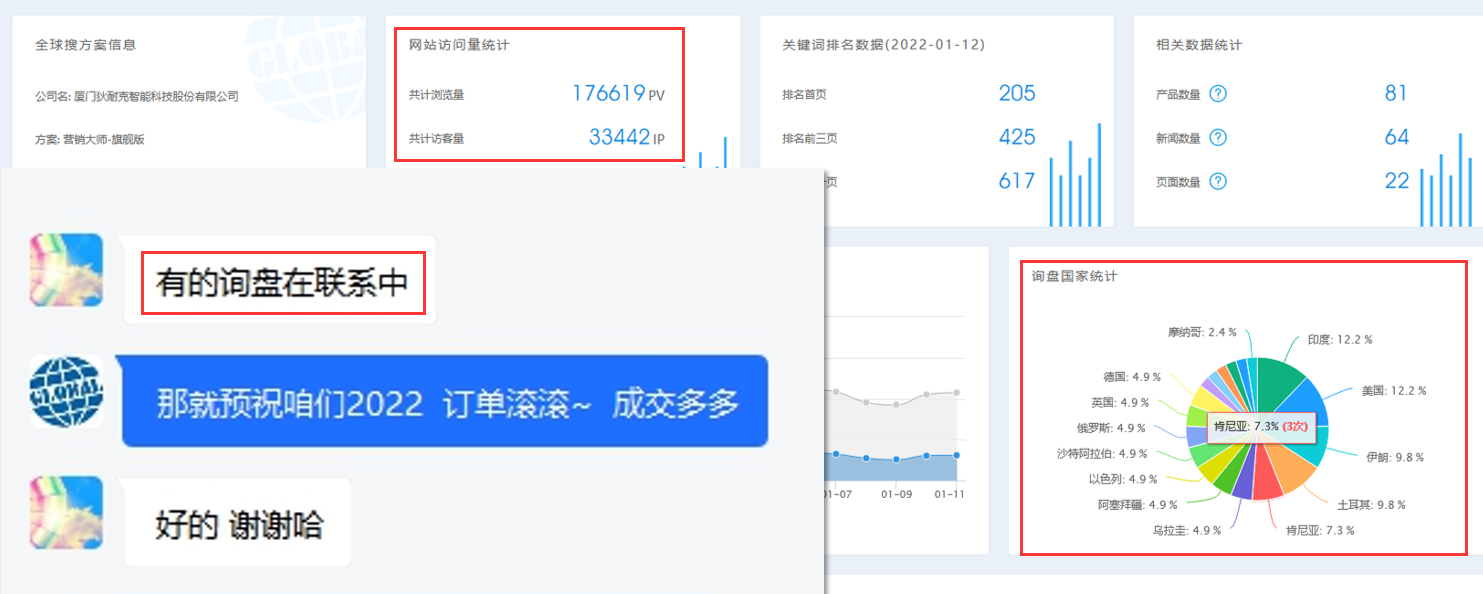Click the pie label 英国: 4.9 %

(x=1121, y=403)
